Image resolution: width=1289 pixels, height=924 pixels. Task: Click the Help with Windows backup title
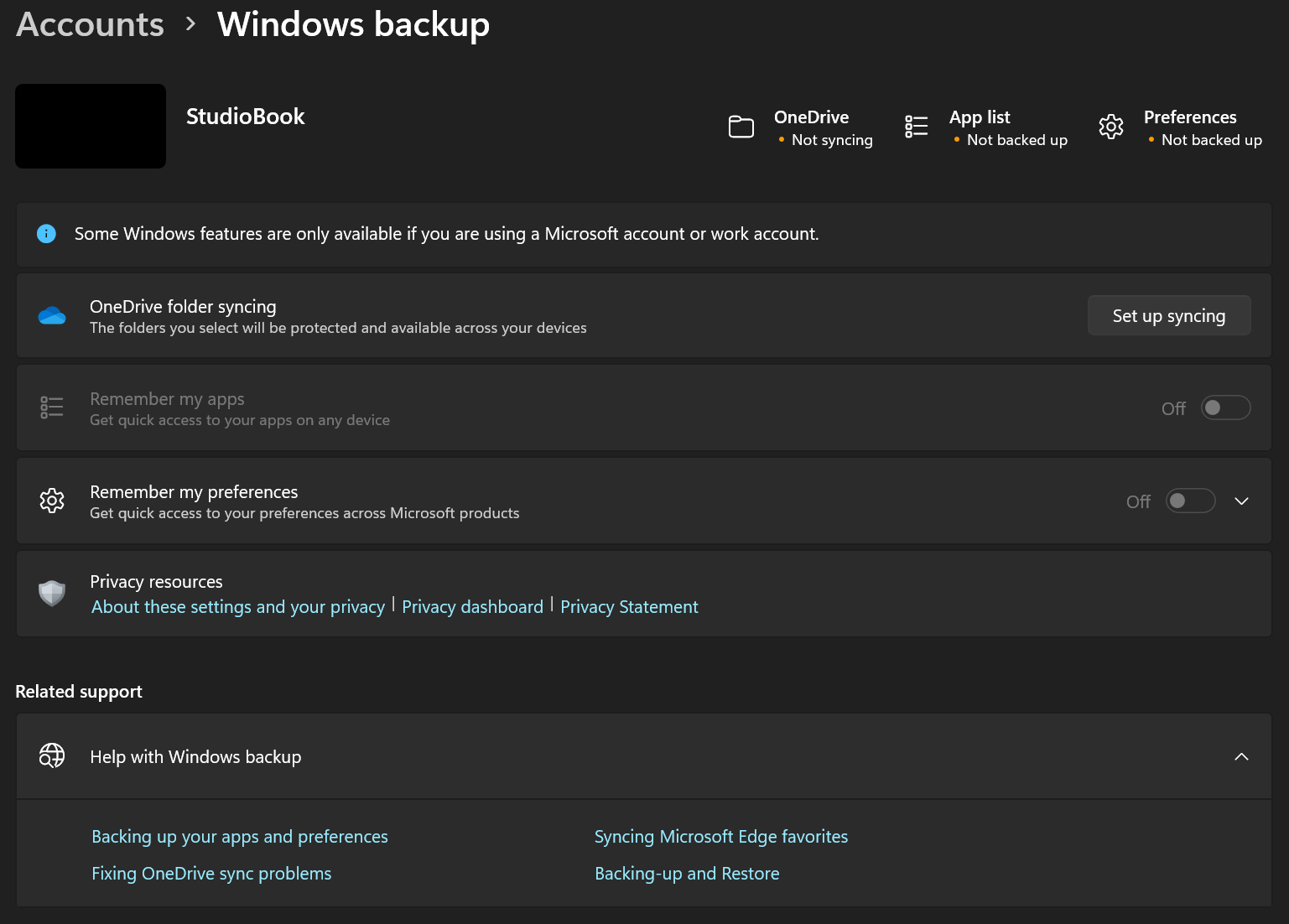(x=195, y=757)
